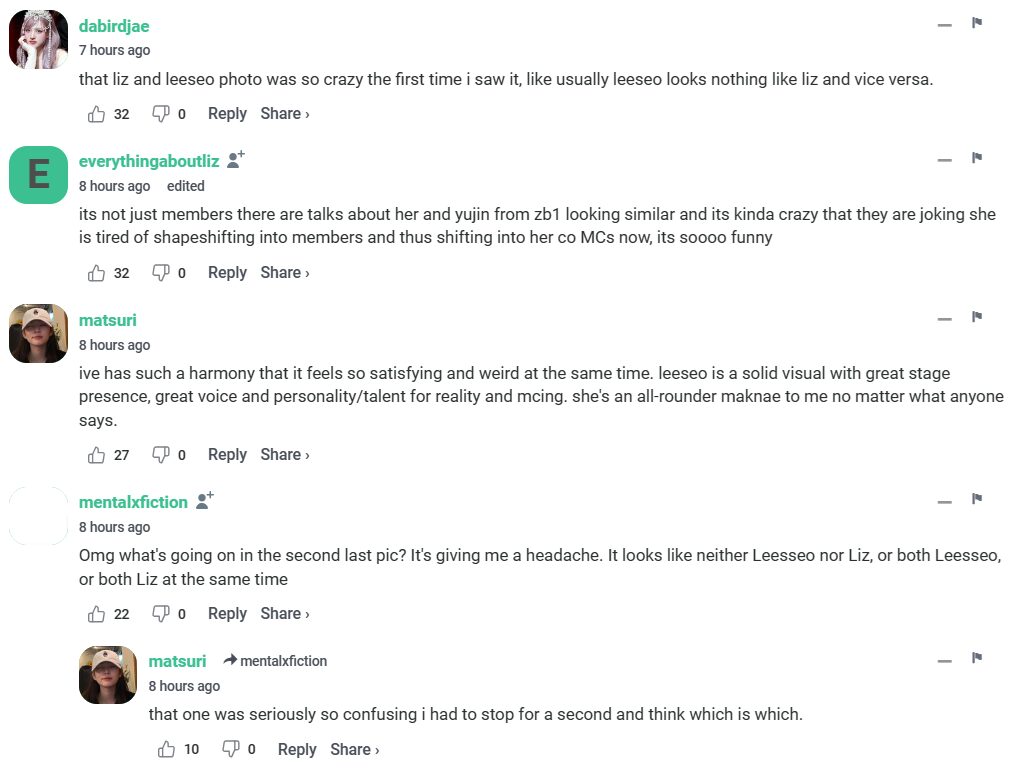Open Share menu on everythingaboutliz's comment

point(284,273)
